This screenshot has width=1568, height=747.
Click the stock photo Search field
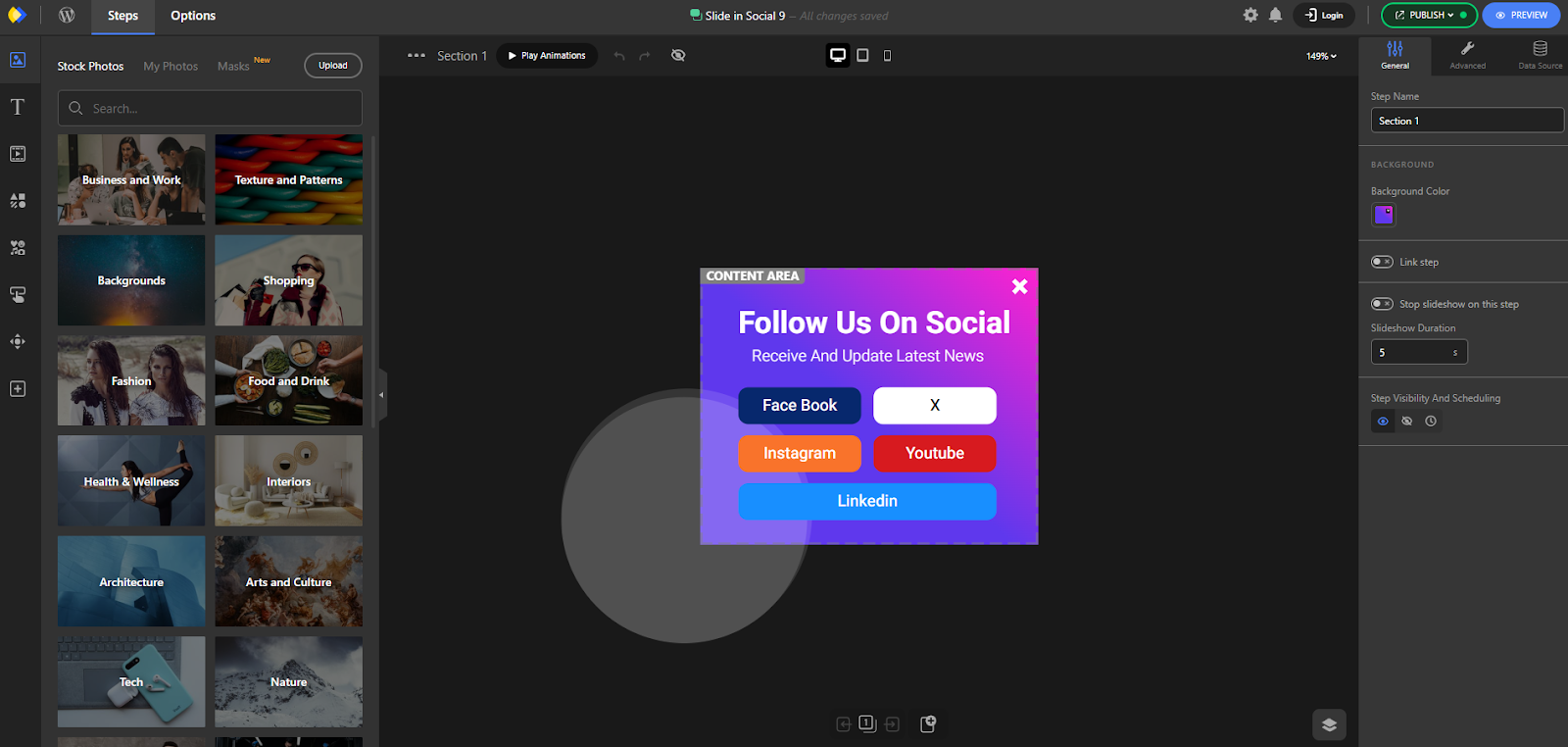click(x=210, y=108)
